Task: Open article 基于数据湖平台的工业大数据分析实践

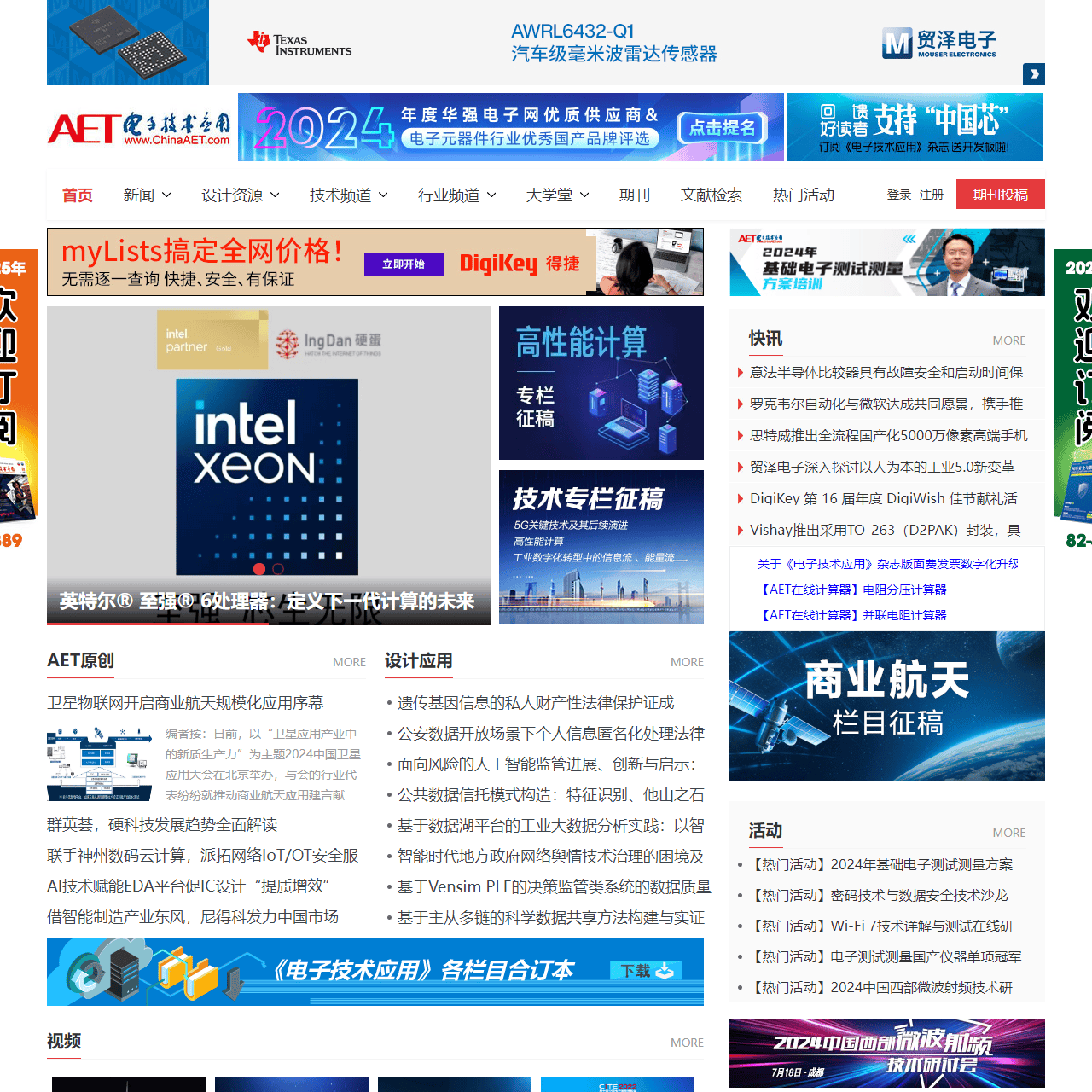Action: pos(551,826)
